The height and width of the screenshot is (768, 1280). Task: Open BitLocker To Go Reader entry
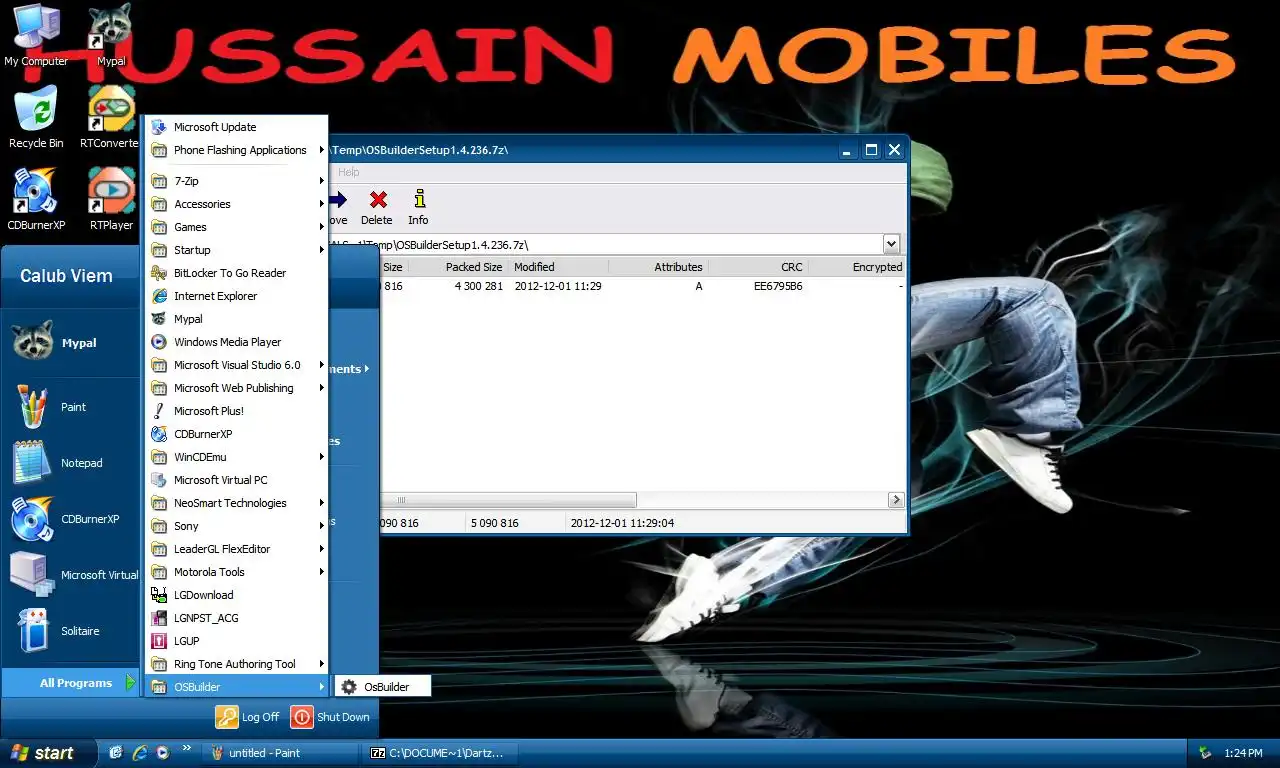tap(237, 273)
